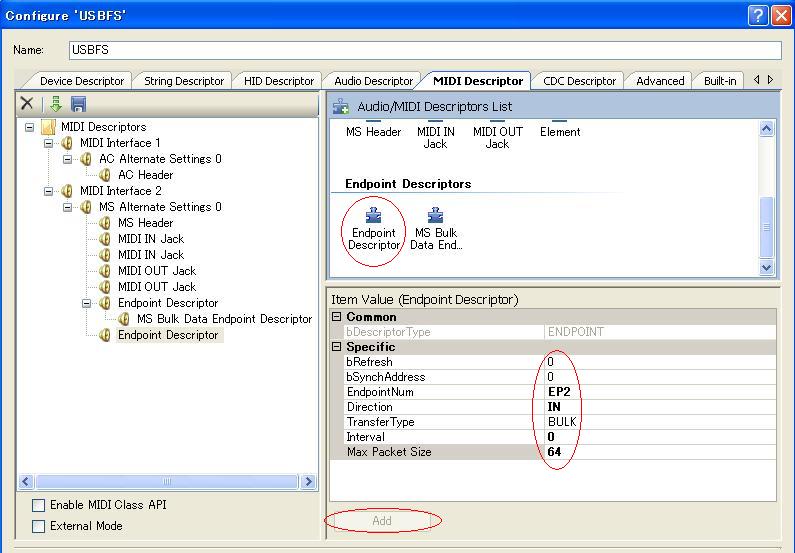Select MIDI IN Jack in the descriptors list
The image size is (795, 553).
click(436, 137)
